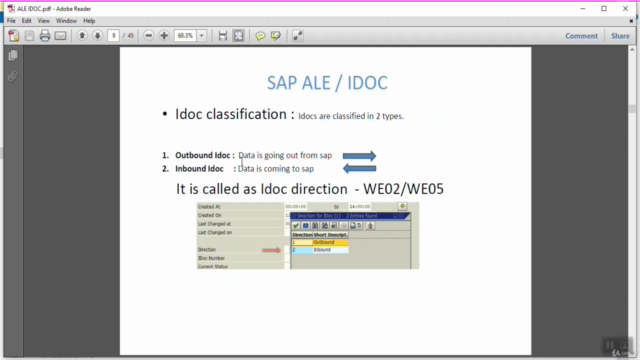640x360 pixels.
Task: Select the highlight text tool
Action: (x=276, y=36)
